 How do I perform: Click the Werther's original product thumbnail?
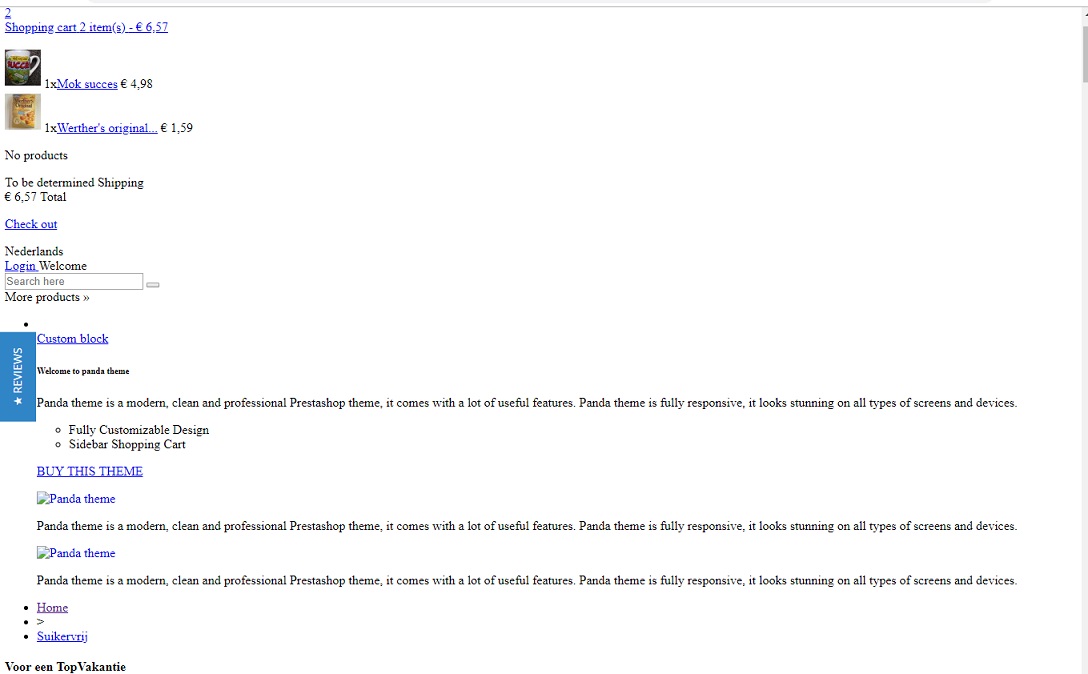(x=23, y=112)
